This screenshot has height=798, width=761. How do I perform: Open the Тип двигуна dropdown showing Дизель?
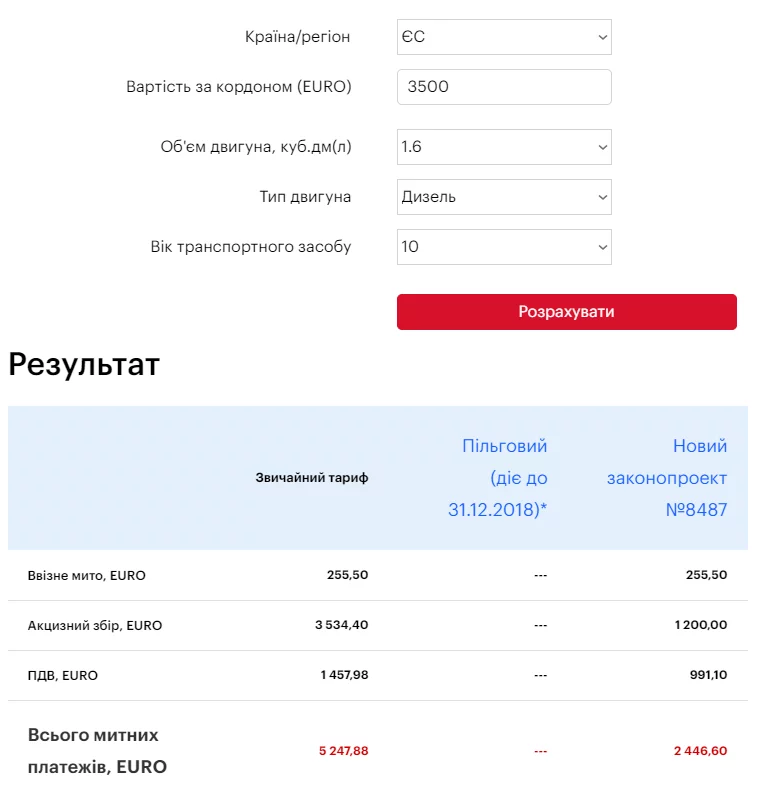coord(503,197)
